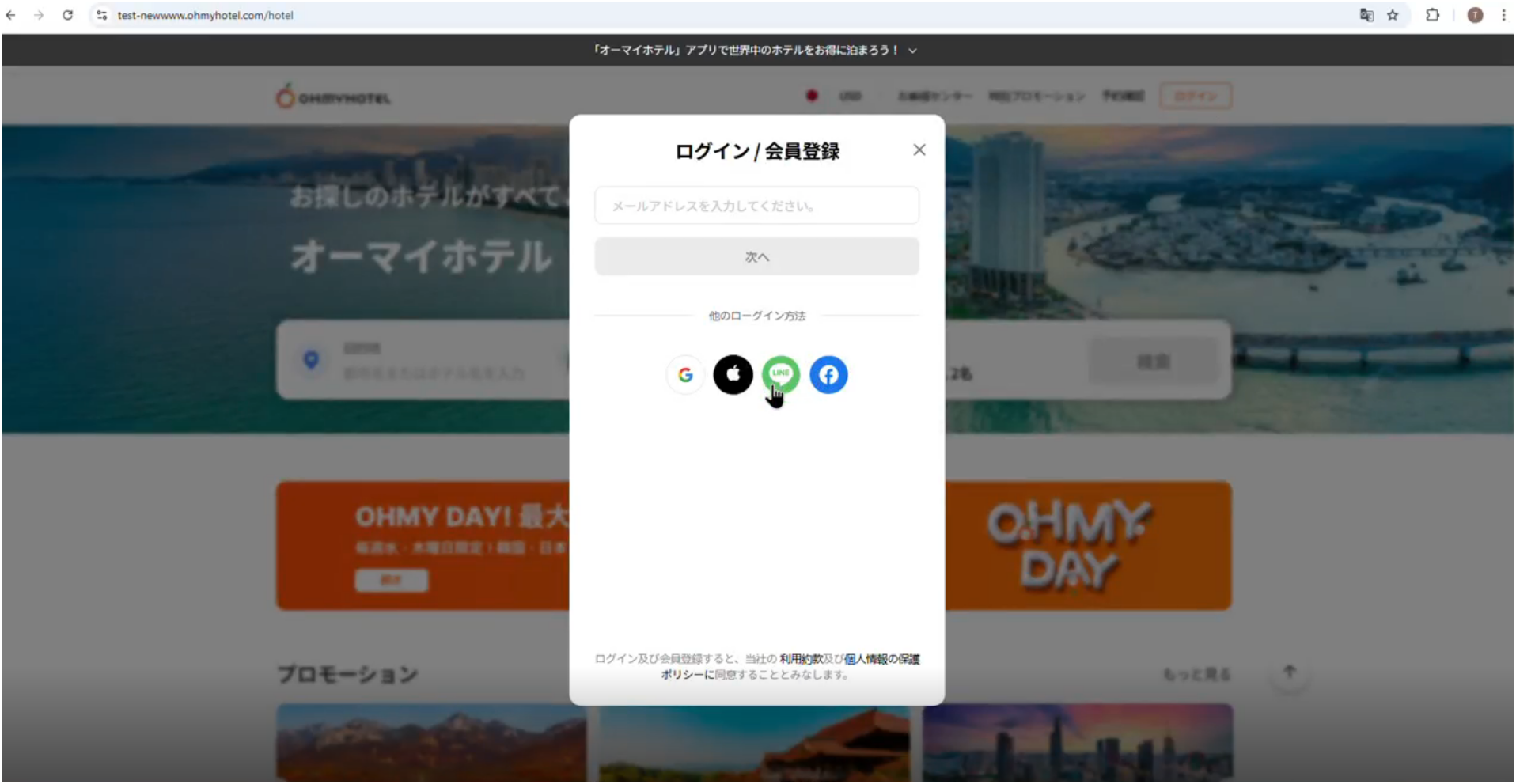
Task: Log in using the Facebook icon
Action: coord(828,375)
